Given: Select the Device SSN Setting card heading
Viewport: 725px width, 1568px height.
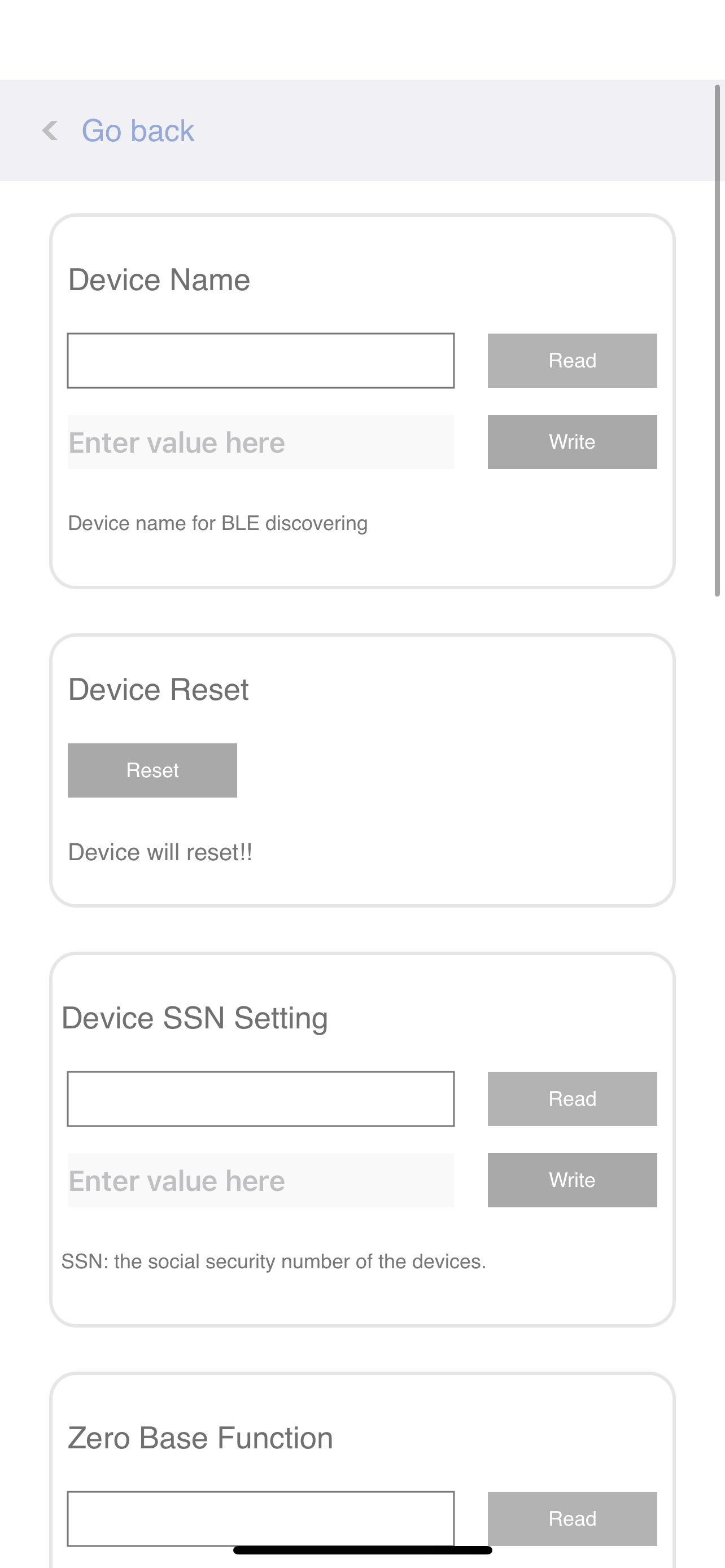Looking at the screenshot, I should (x=195, y=1017).
